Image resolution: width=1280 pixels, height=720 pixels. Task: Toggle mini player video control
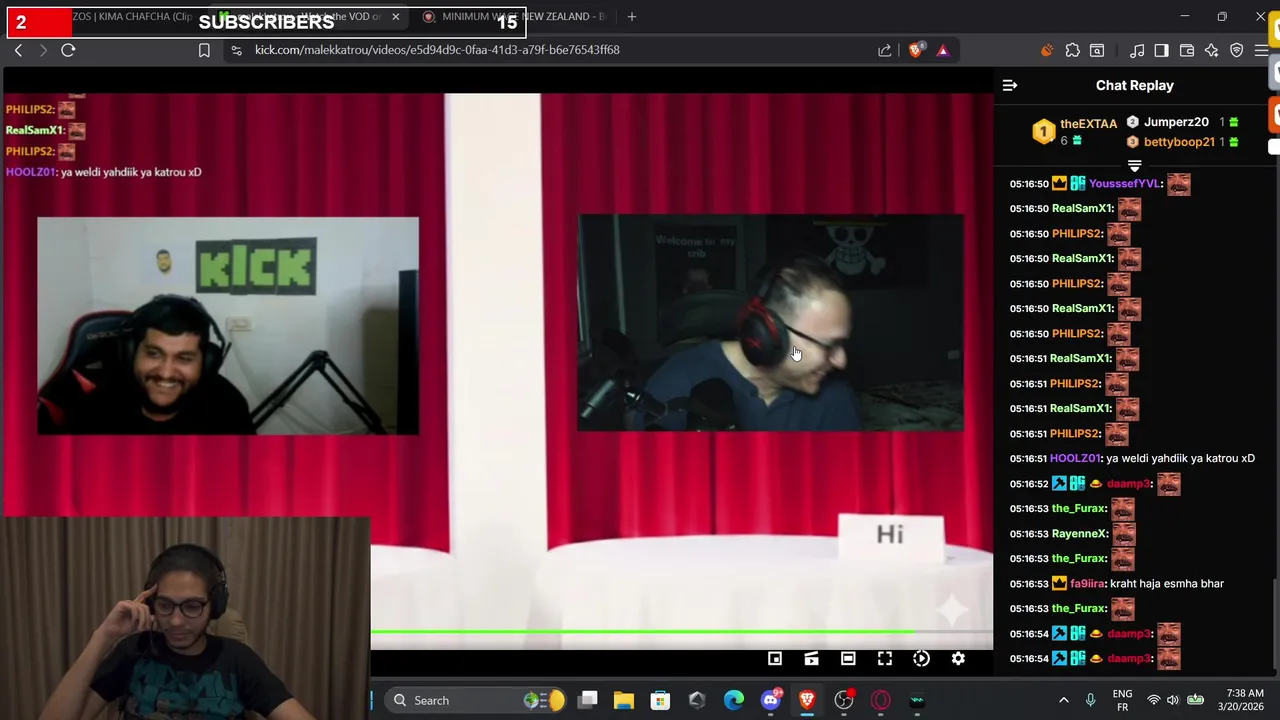click(x=775, y=659)
